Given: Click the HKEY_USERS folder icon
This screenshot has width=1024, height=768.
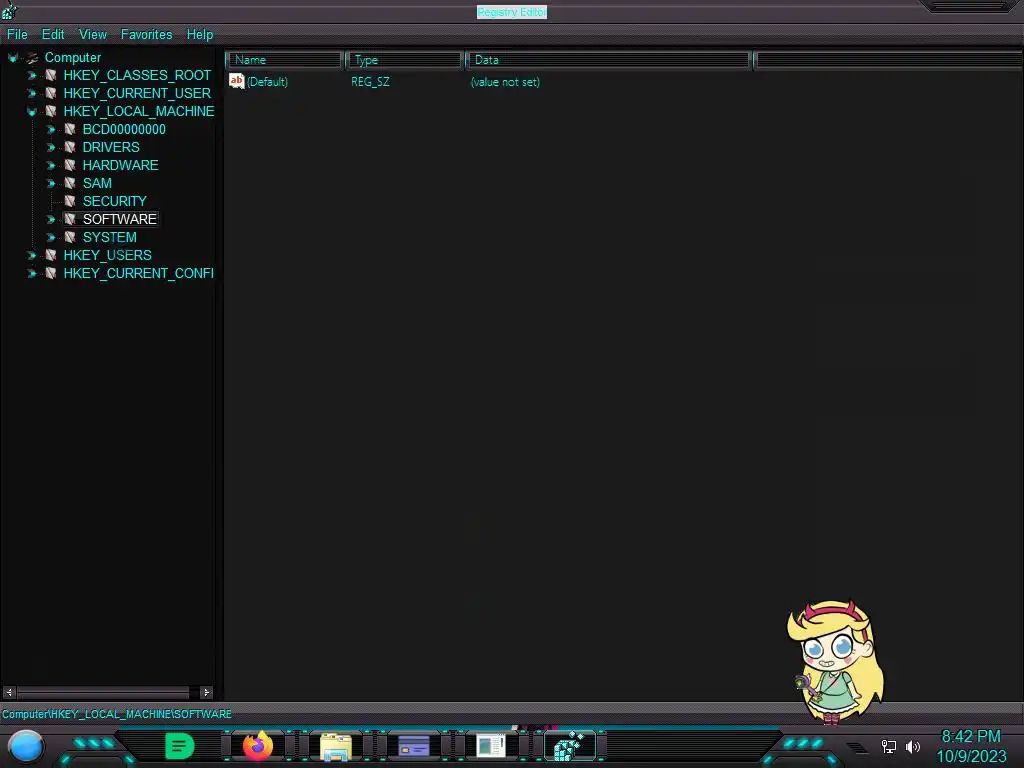Looking at the screenshot, I should [x=50, y=255].
